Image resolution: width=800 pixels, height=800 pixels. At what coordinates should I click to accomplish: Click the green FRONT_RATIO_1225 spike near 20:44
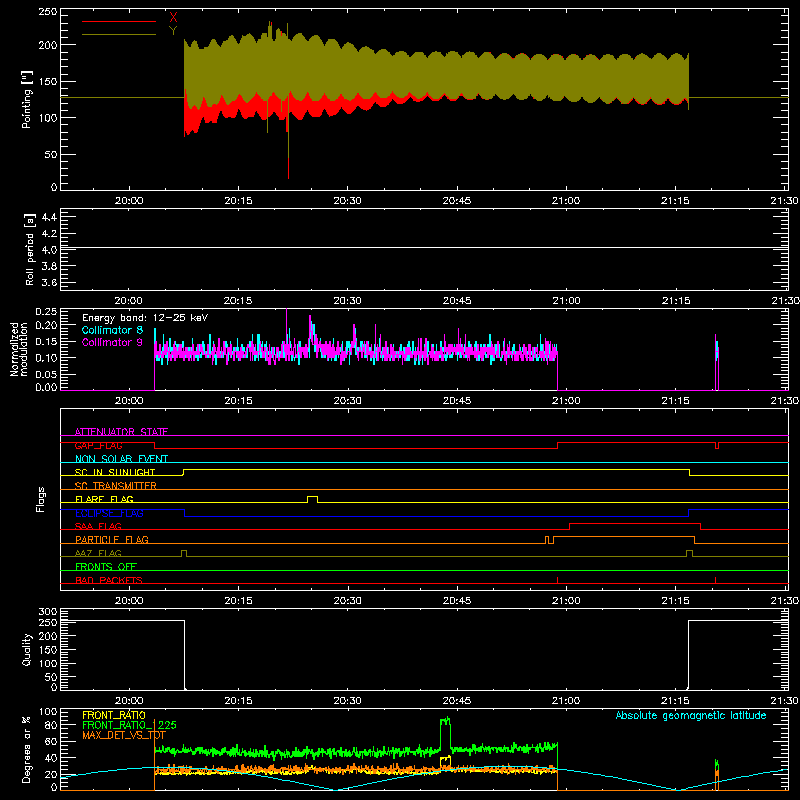coord(445,733)
